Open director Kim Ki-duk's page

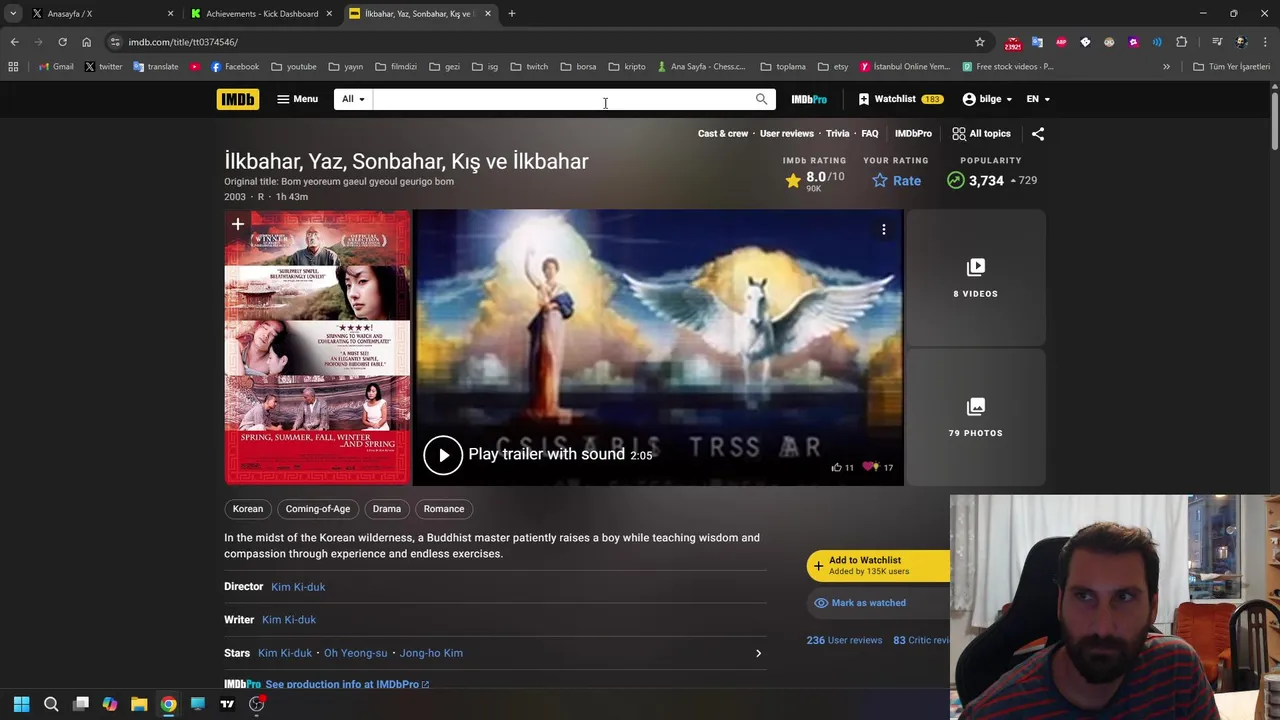coord(298,587)
